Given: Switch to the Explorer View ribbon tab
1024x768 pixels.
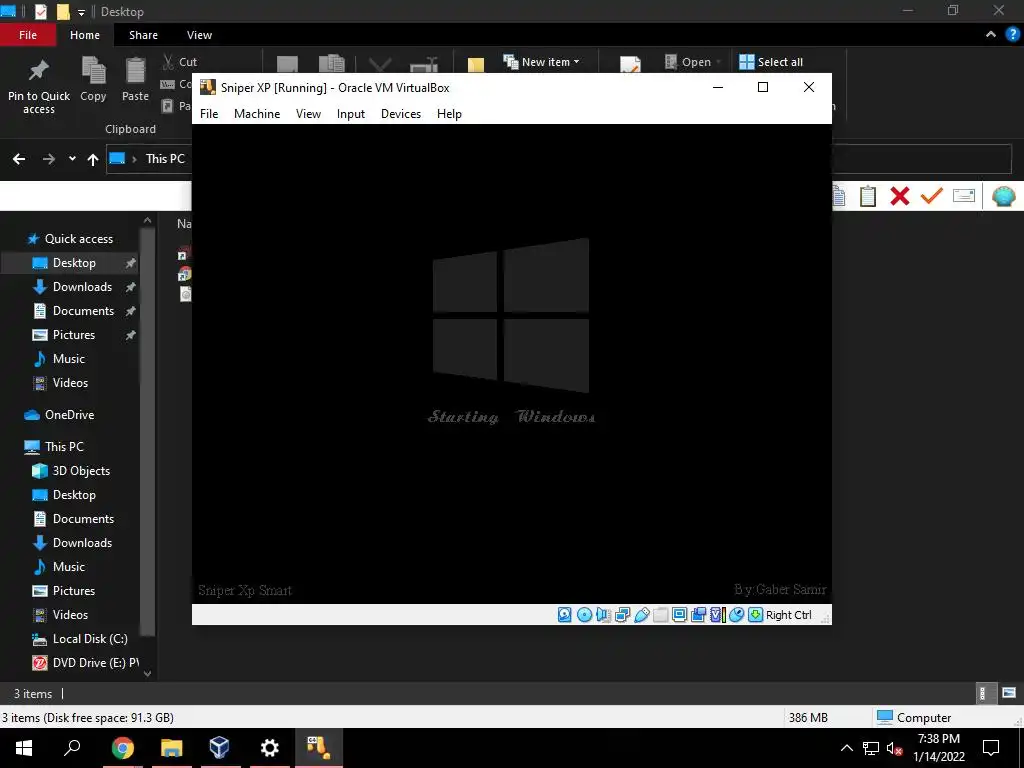Looking at the screenshot, I should tap(199, 35).
